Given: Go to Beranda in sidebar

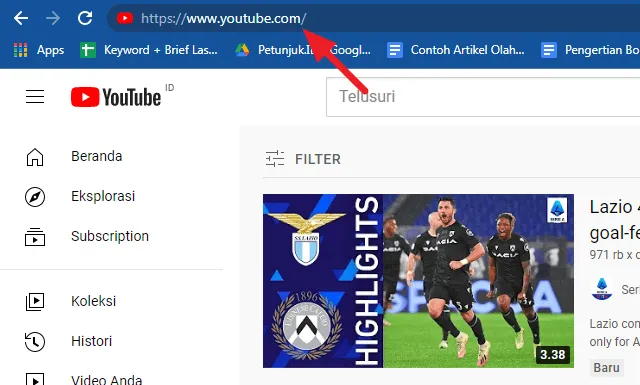Looking at the screenshot, I should pyautogui.click(x=96, y=156).
